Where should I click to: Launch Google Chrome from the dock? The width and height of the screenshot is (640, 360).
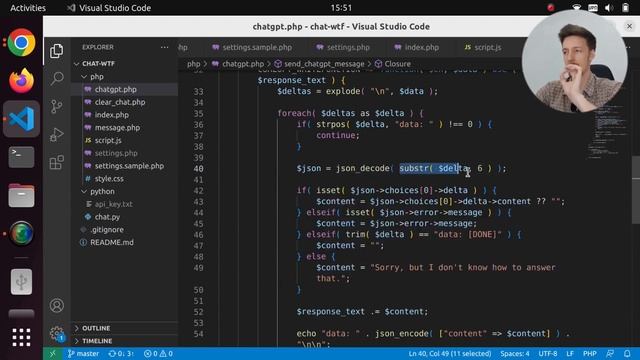click(x=21, y=42)
